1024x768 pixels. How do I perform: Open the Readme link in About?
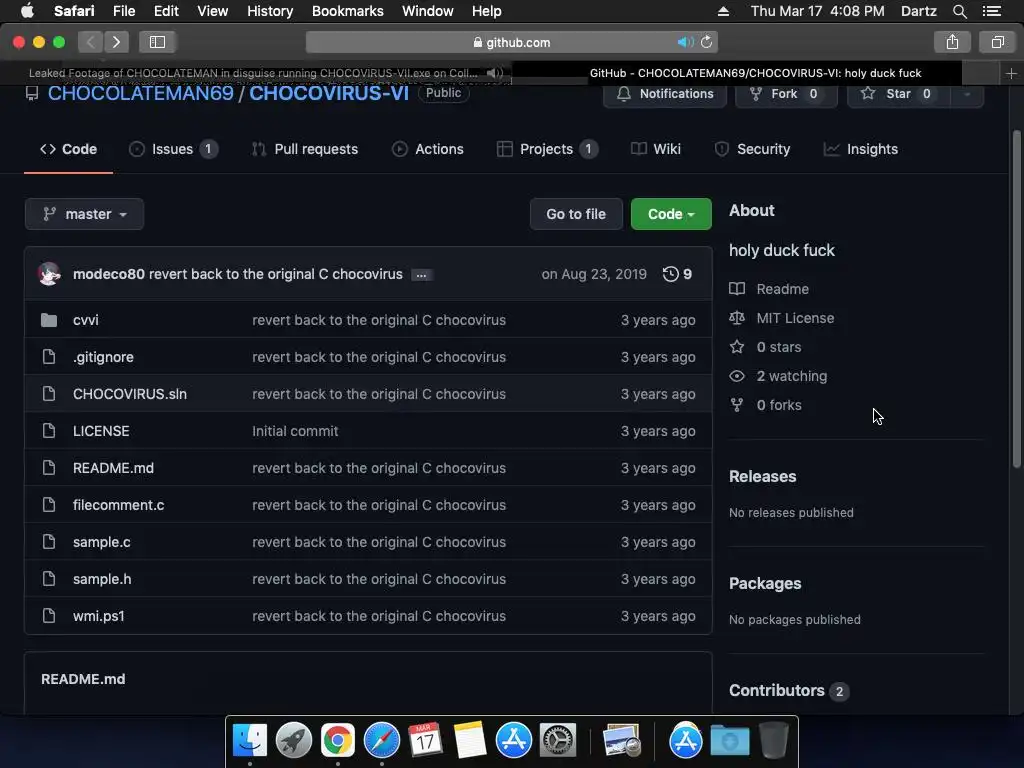coord(782,289)
